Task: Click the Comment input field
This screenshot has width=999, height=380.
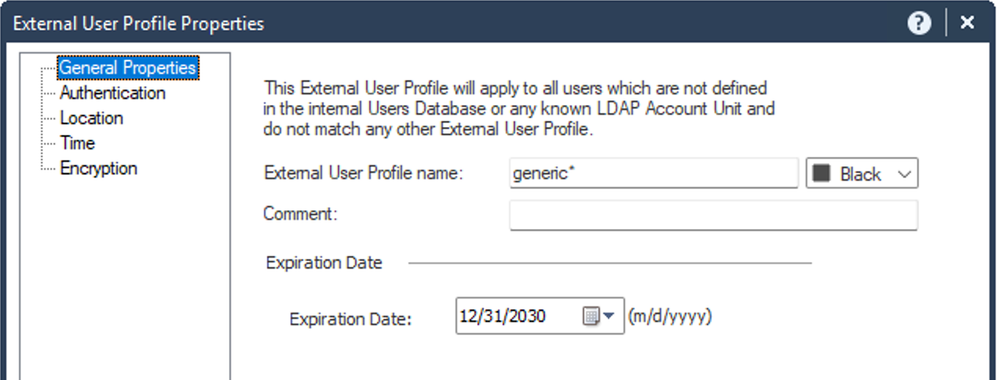Action: (x=714, y=216)
